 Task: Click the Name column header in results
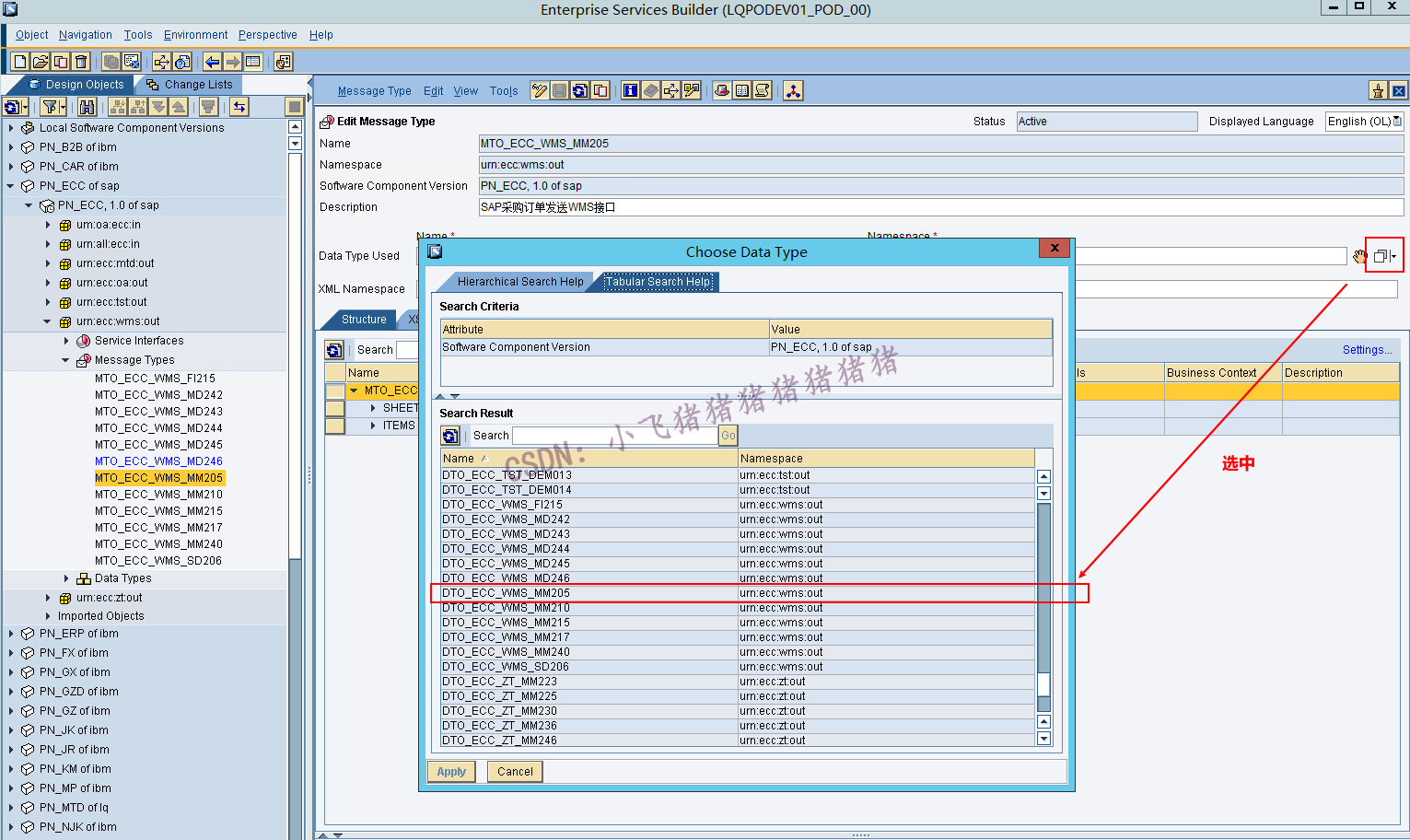[589, 459]
